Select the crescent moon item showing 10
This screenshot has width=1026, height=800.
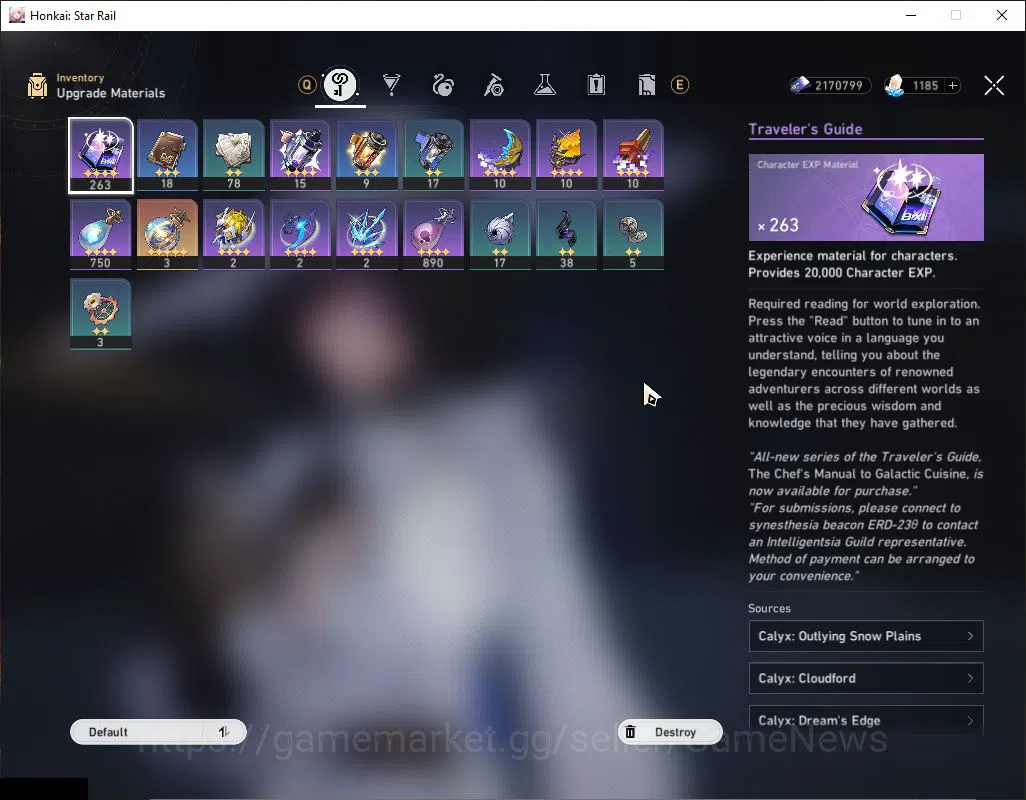(500, 155)
